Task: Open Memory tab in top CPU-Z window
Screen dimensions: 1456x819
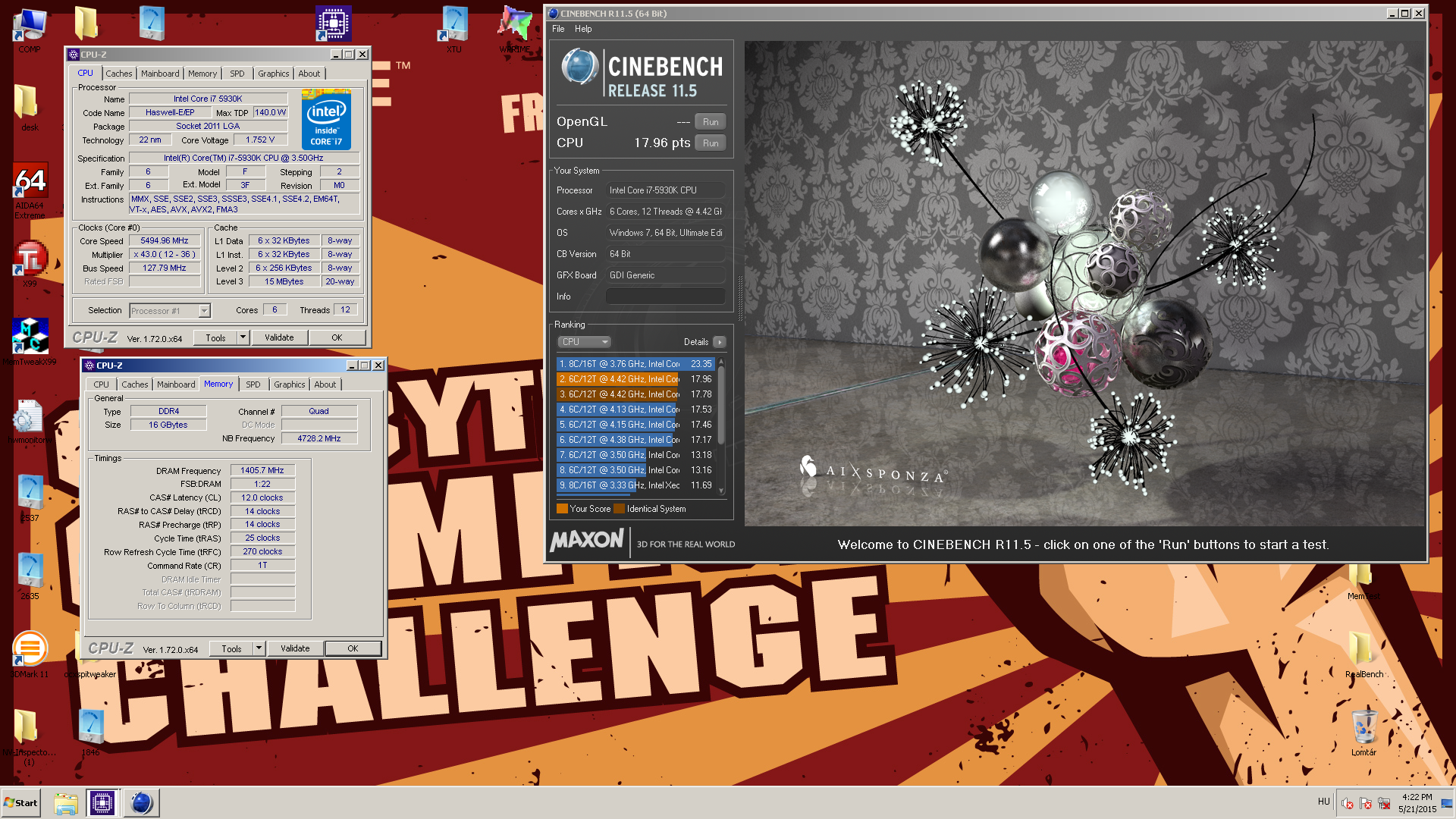Action: [x=202, y=74]
